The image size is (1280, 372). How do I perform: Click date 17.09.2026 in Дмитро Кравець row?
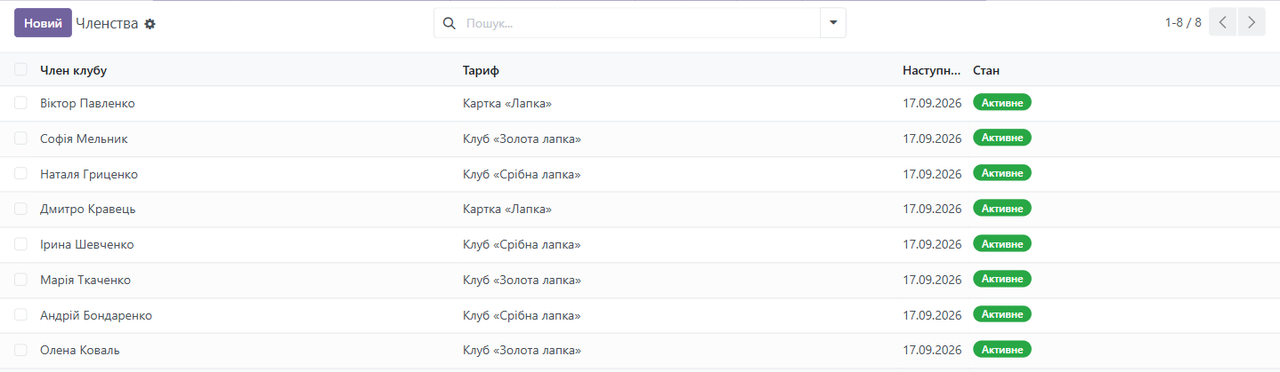pyautogui.click(x=932, y=209)
